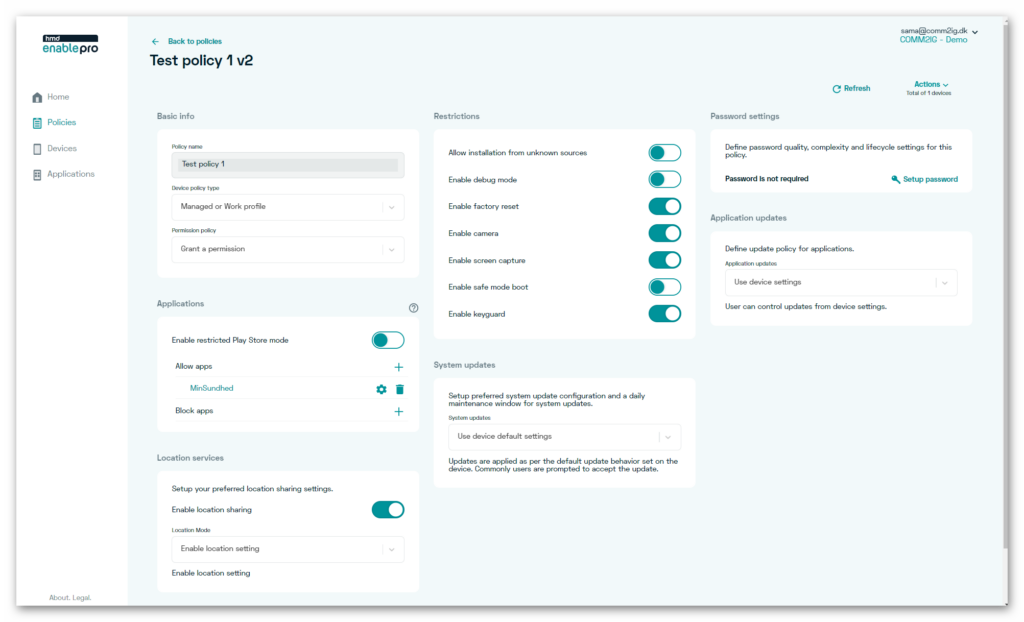
Task: Open MinSundhed app settings gear
Action: click(x=381, y=389)
